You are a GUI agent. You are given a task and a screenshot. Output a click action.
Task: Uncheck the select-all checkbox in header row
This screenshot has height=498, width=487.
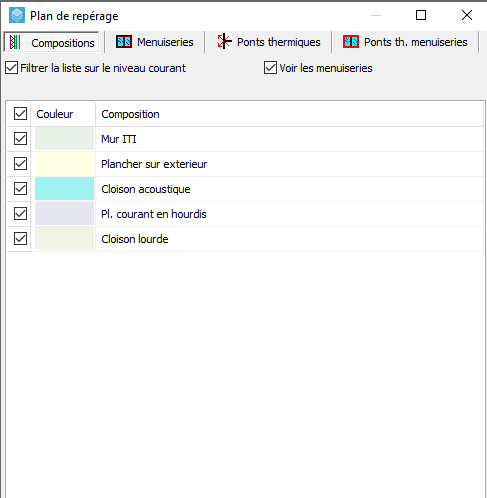[20, 114]
